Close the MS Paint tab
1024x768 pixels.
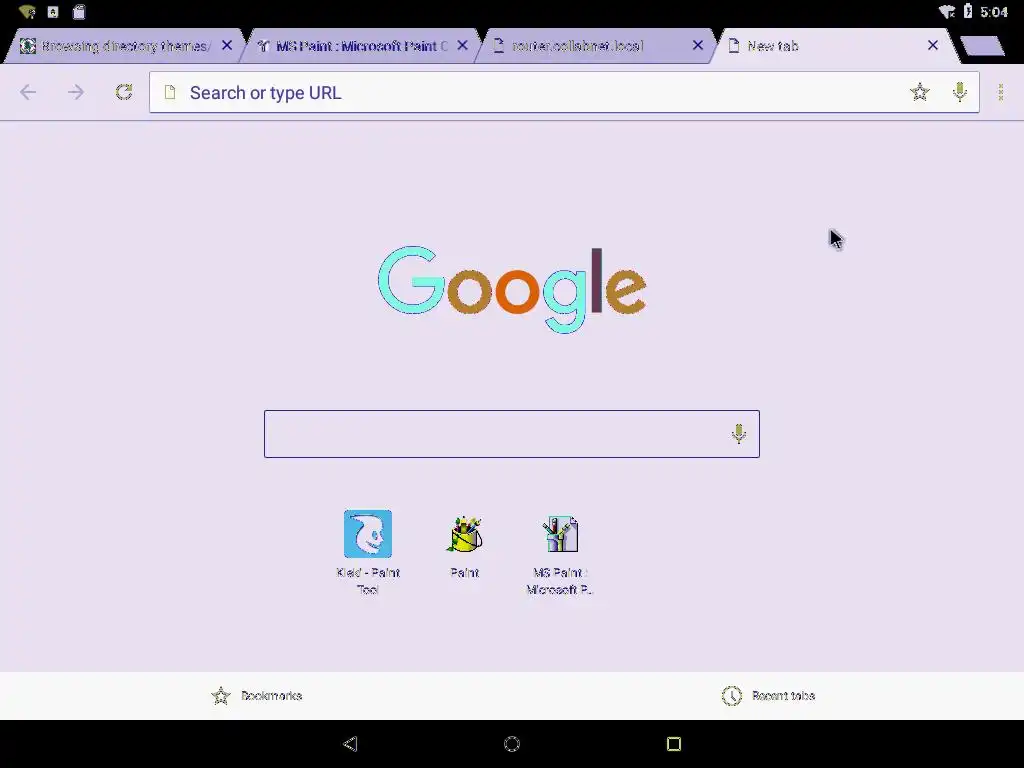(462, 45)
